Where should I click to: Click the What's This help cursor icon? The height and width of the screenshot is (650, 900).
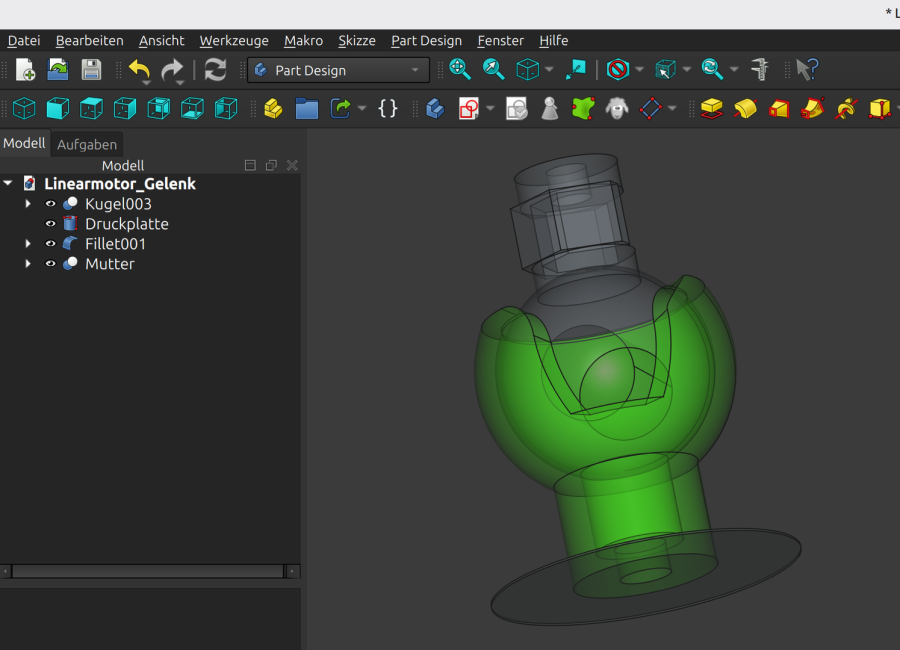tap(808, 70)
